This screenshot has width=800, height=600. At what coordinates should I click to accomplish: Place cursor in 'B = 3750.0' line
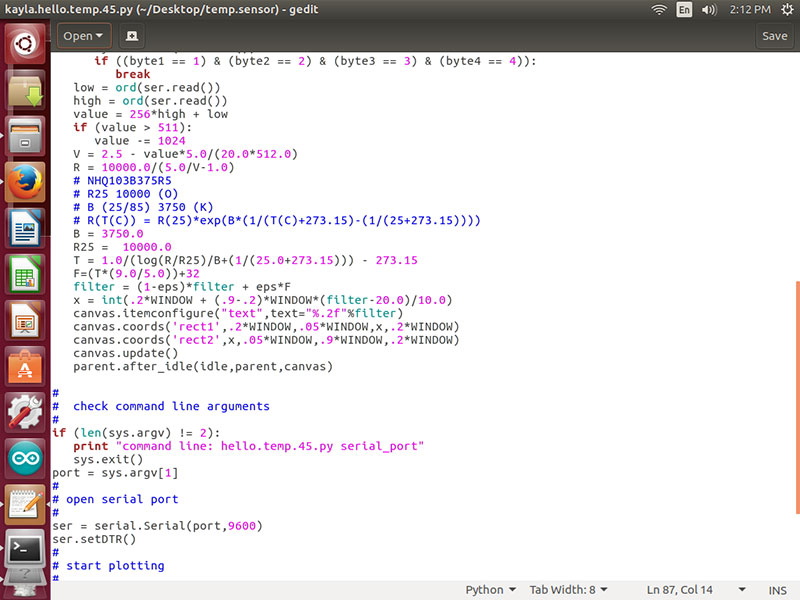(x=108, y=234)
